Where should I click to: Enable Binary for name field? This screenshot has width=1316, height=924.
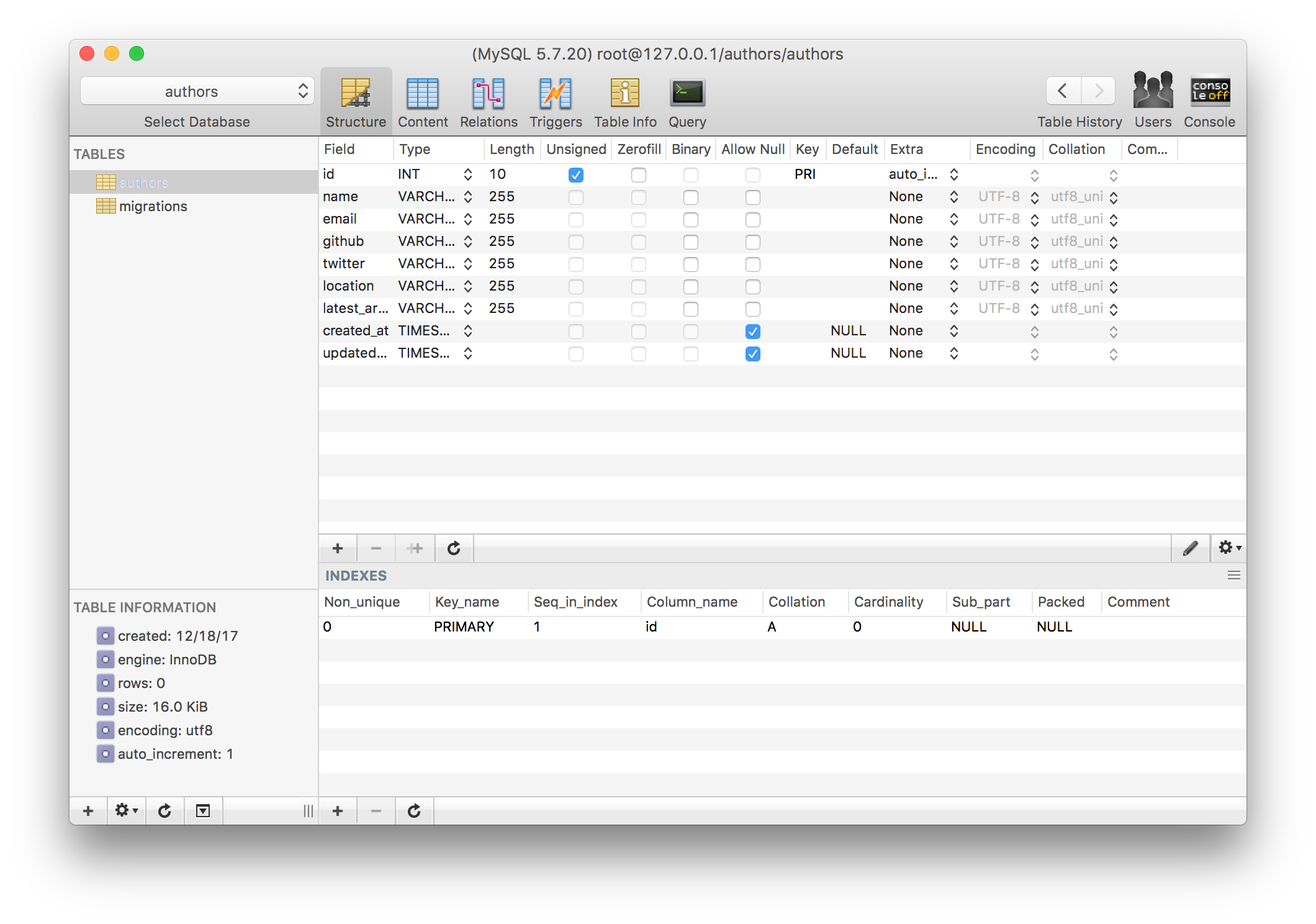coord(691,197)
